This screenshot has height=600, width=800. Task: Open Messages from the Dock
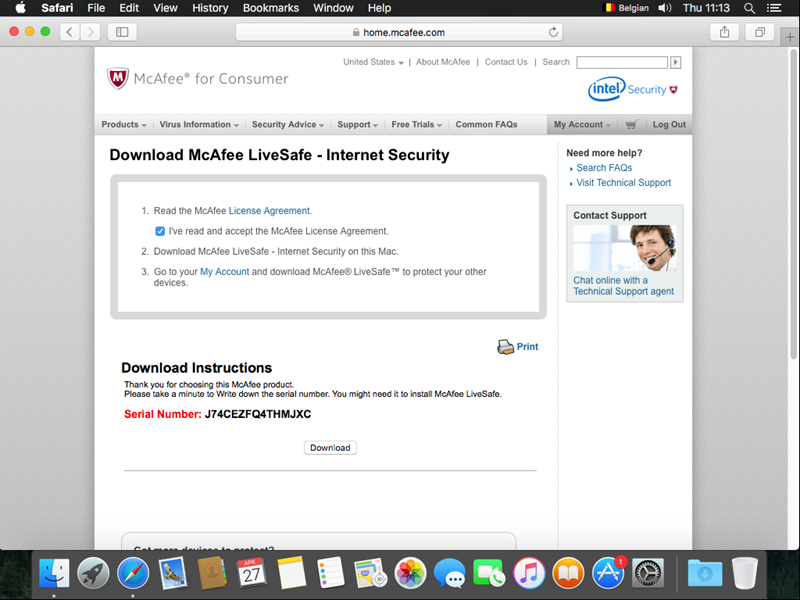449,573
